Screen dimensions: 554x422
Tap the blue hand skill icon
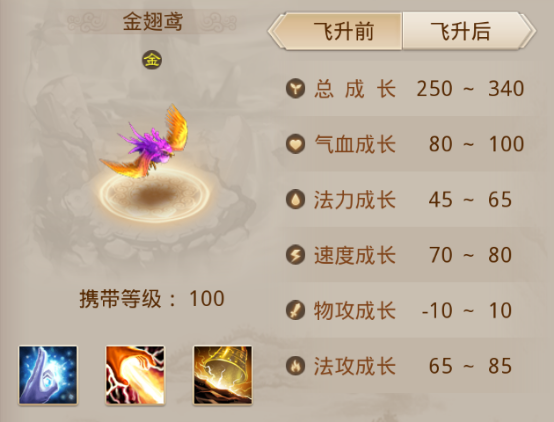(x=48, y=375)
